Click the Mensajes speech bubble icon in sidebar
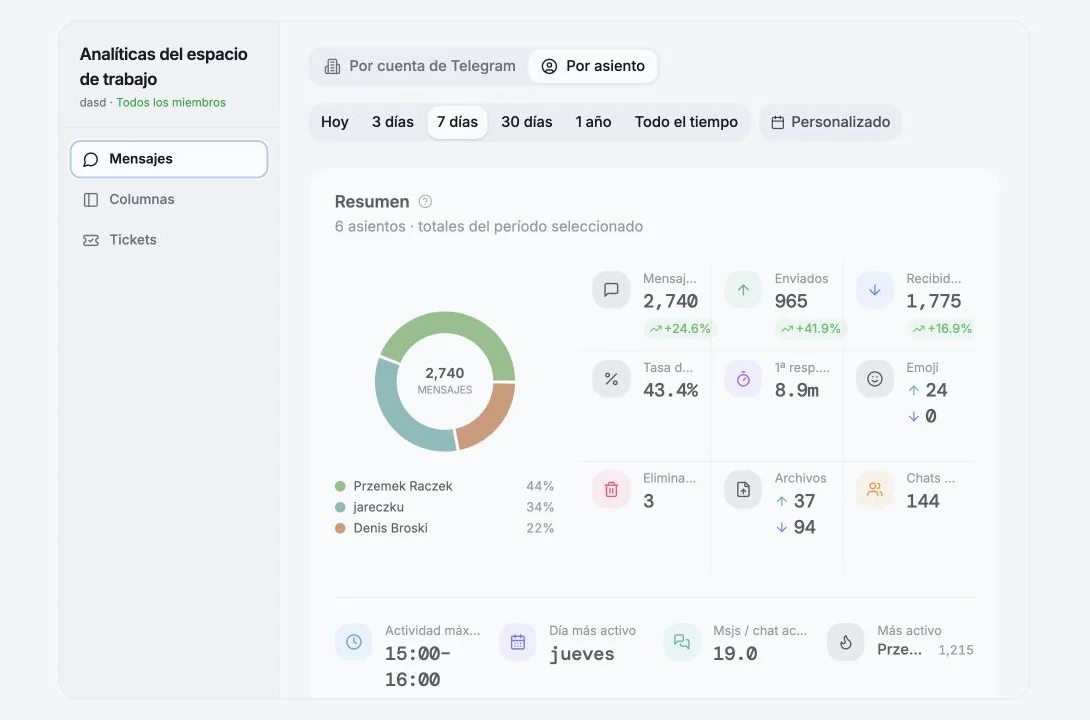Viewport: 1090px width, 720px height. click(x=90, y=159)
